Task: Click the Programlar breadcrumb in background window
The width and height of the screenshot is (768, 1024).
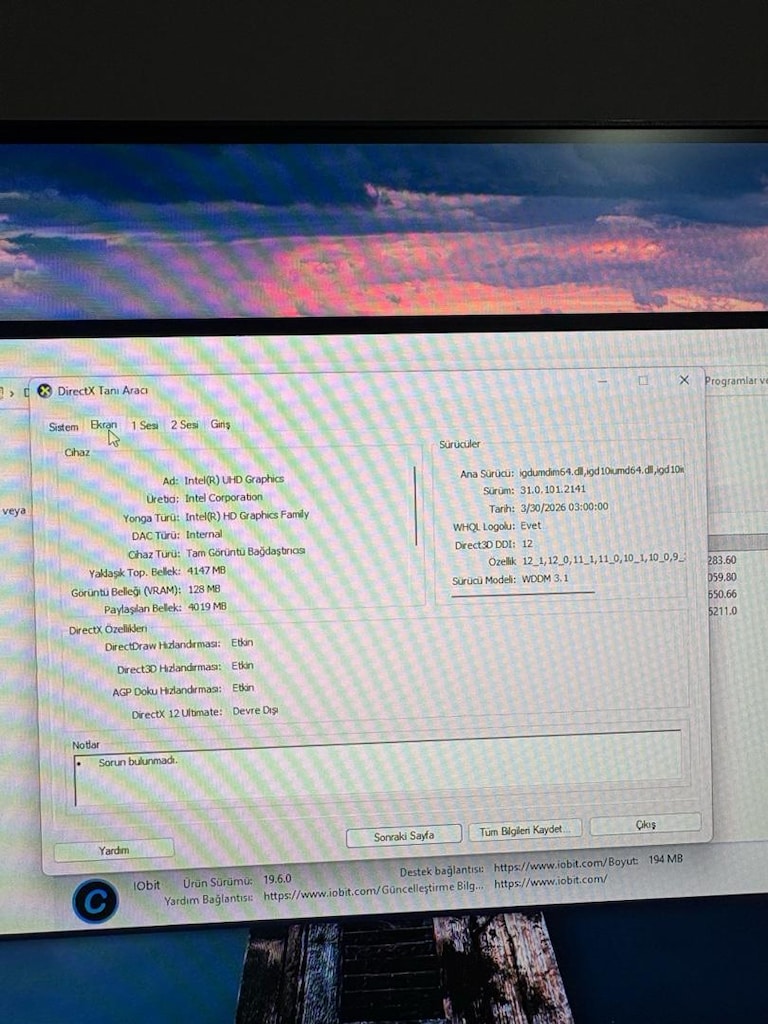Action: point(735,381)
